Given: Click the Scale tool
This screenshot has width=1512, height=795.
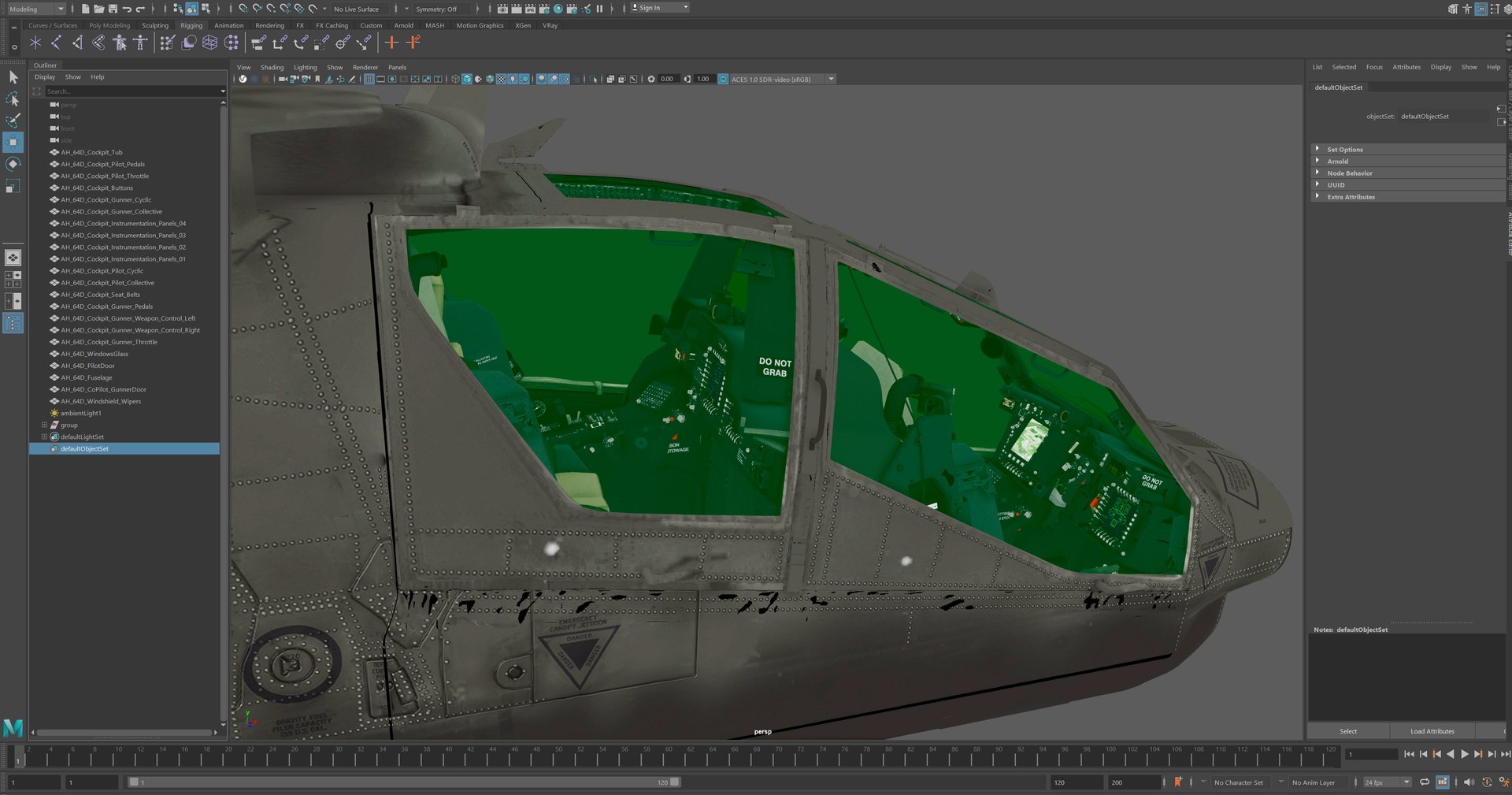Looking at the screenshot, I should (13, 186).
